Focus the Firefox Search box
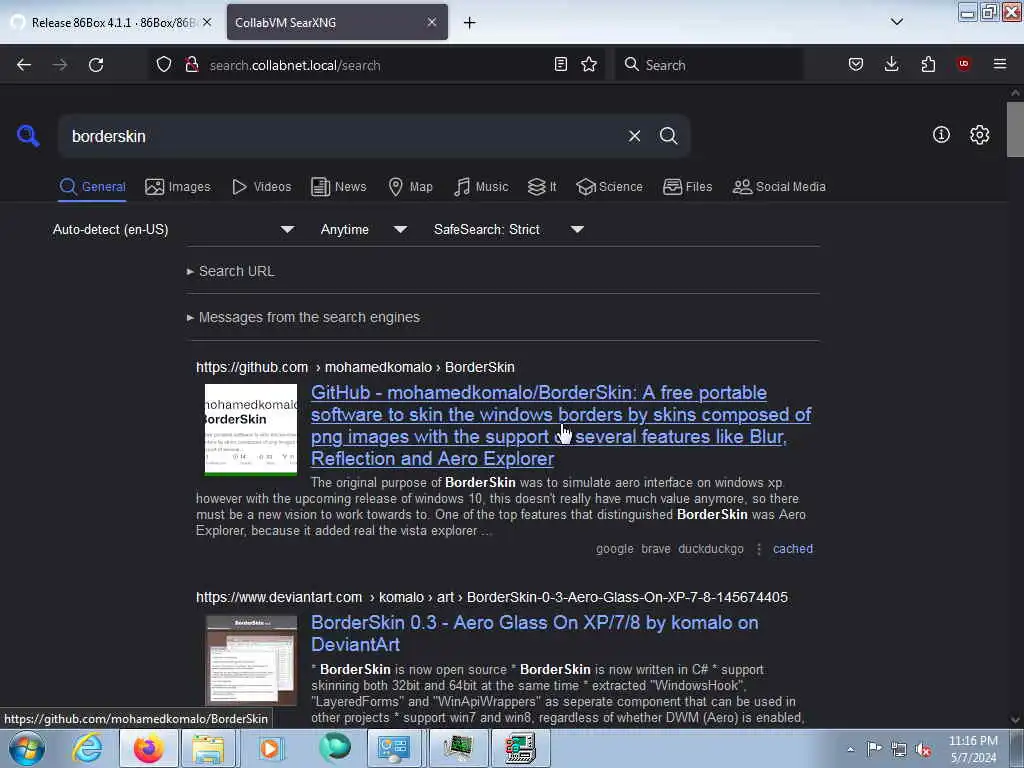Viewport: 1024px width, 768px height. [709, 65]
